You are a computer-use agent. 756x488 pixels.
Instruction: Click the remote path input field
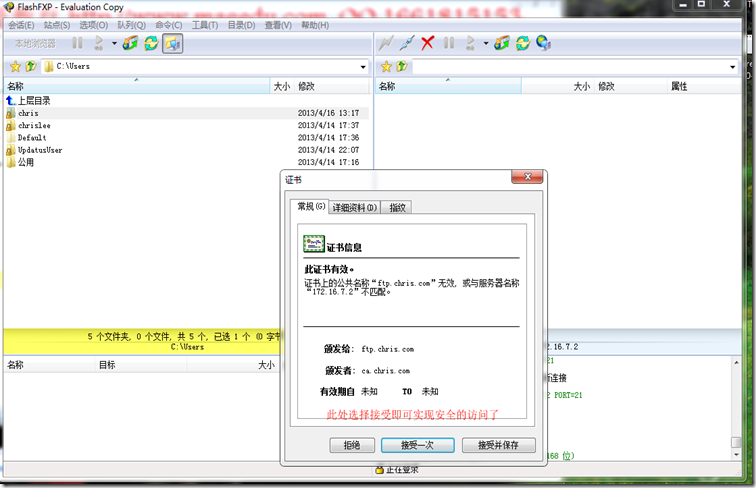tap(570, 67)
